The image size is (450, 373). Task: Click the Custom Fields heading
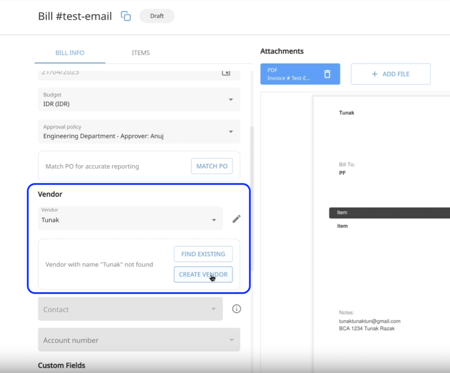(x=61, y=365)
